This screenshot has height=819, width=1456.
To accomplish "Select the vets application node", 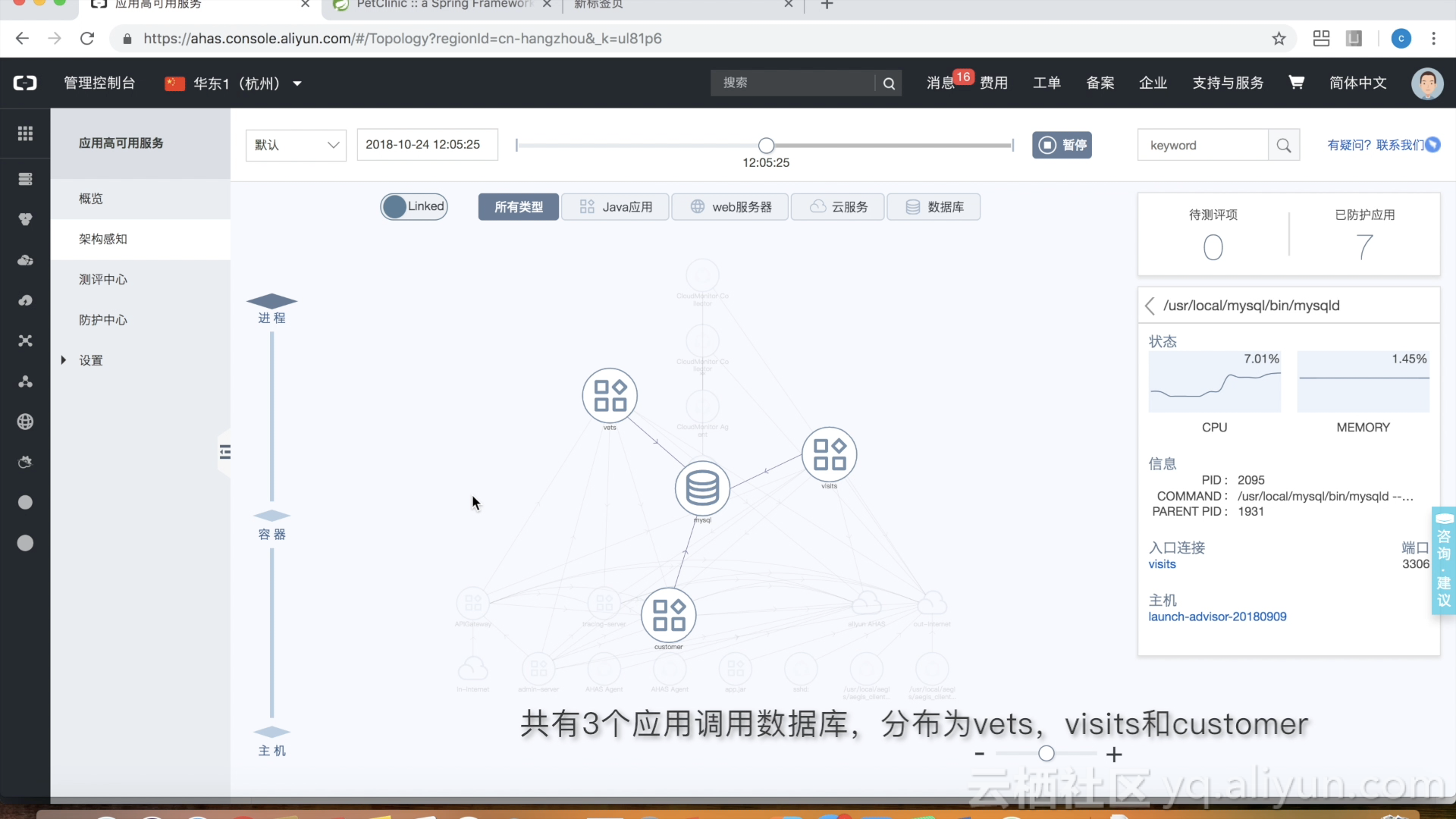I will [x=610, y=396].
